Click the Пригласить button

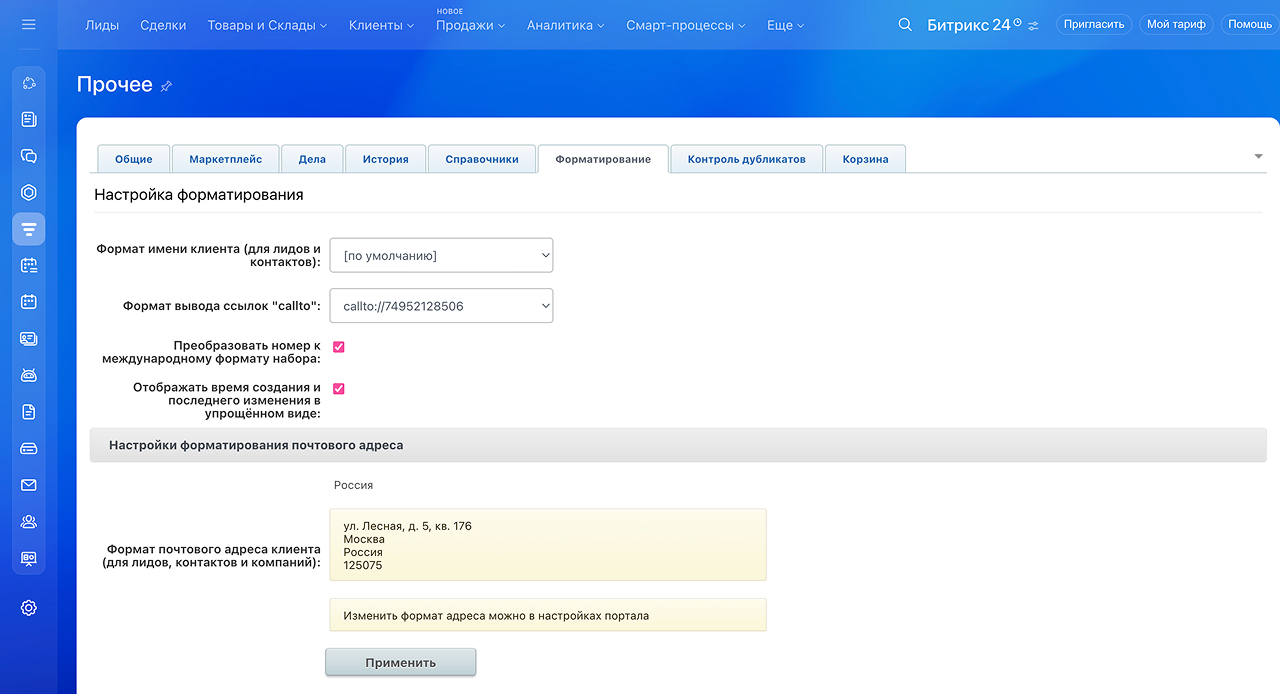pos(1094,24)
